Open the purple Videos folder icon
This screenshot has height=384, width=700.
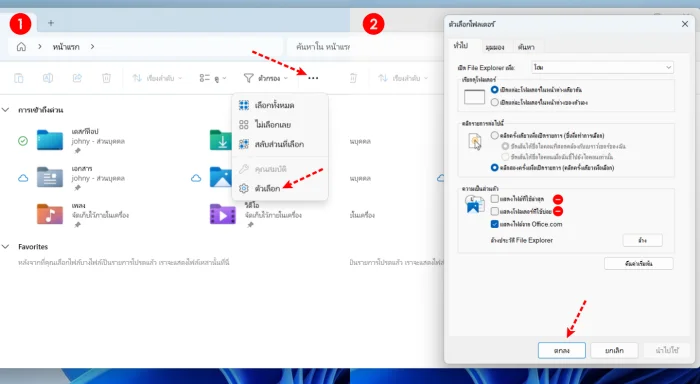click(x=223, y=214)
